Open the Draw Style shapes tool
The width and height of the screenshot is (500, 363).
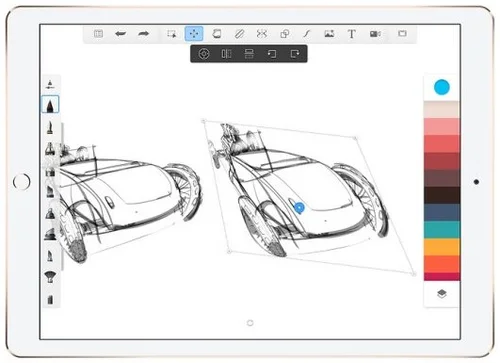[285, 34]
